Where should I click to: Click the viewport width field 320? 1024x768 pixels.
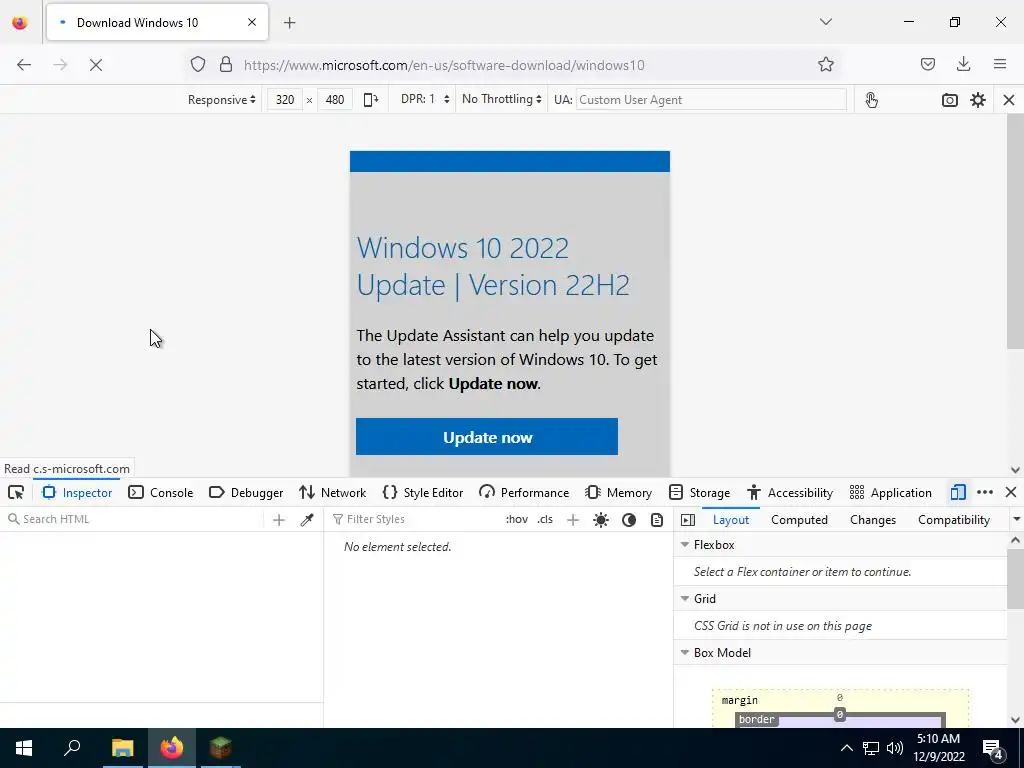285,100
